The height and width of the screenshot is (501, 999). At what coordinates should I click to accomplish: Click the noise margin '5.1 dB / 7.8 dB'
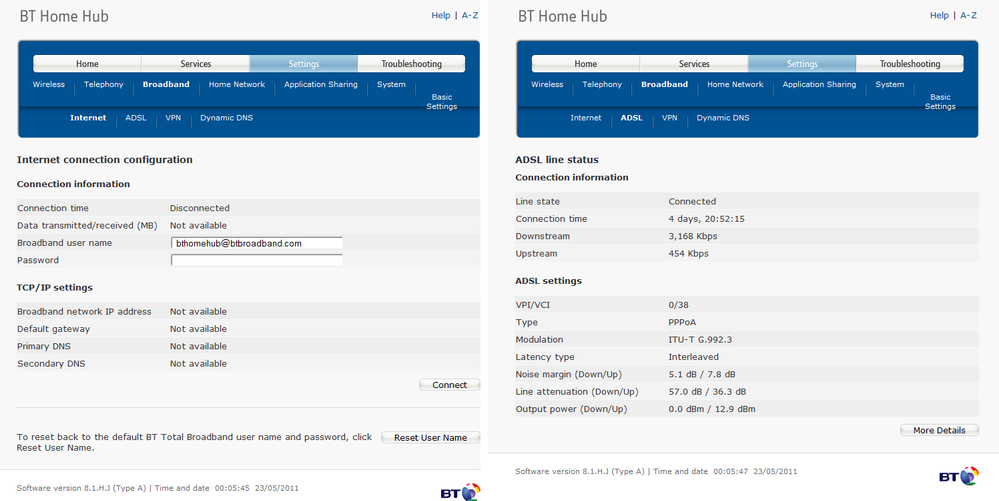tap(701, 374)
